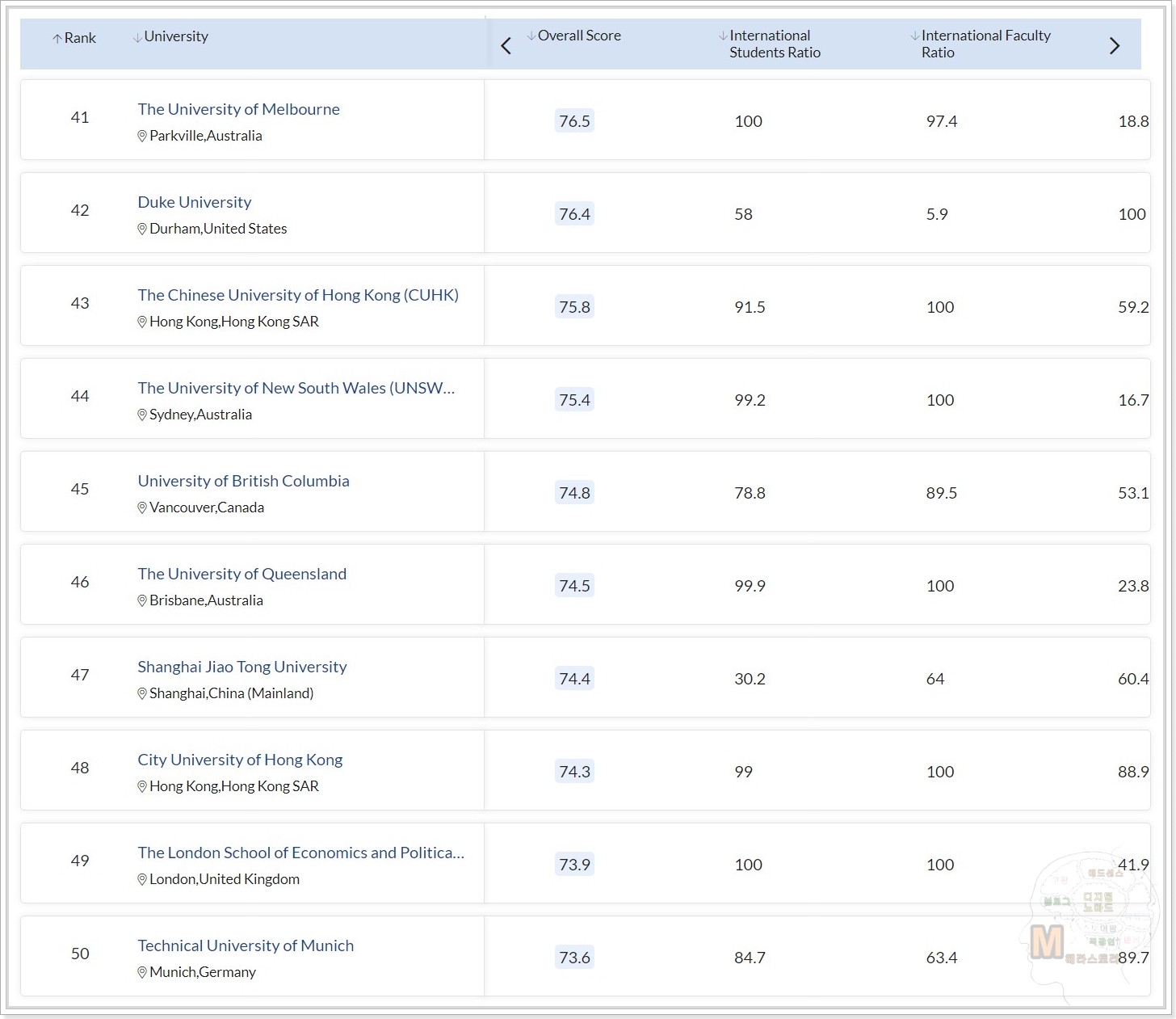Screen dimensions: 1176x1019
Task: Click rank number 41
Action: [x=80, y=117]
